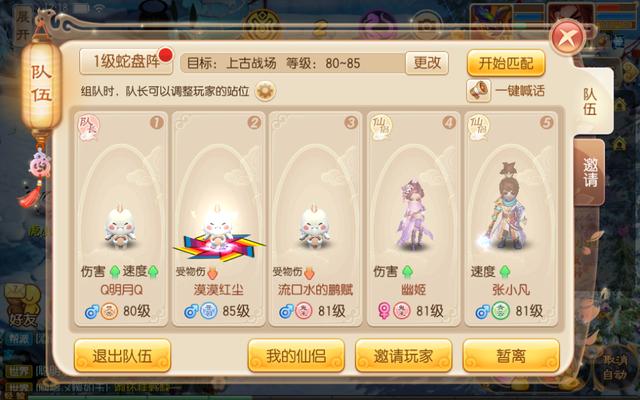Open the station position gear settings
640x400 pixels.
(x=265, y=91)
